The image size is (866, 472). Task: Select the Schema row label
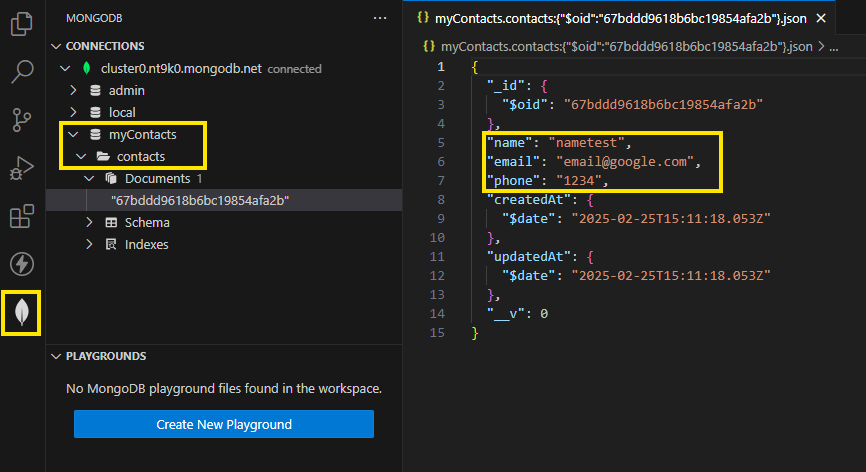147,222
